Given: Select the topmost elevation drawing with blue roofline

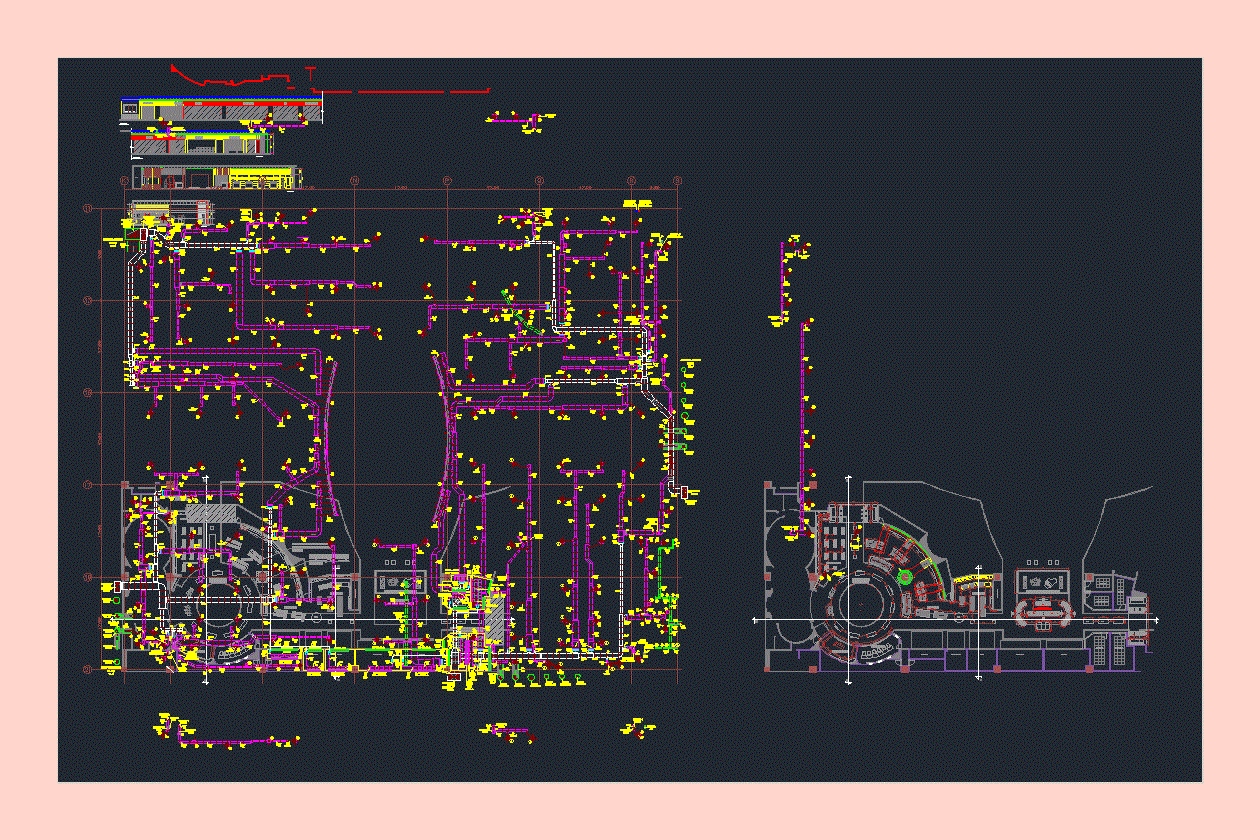Looking at the screenshot, I should click(x=222, y=110).
